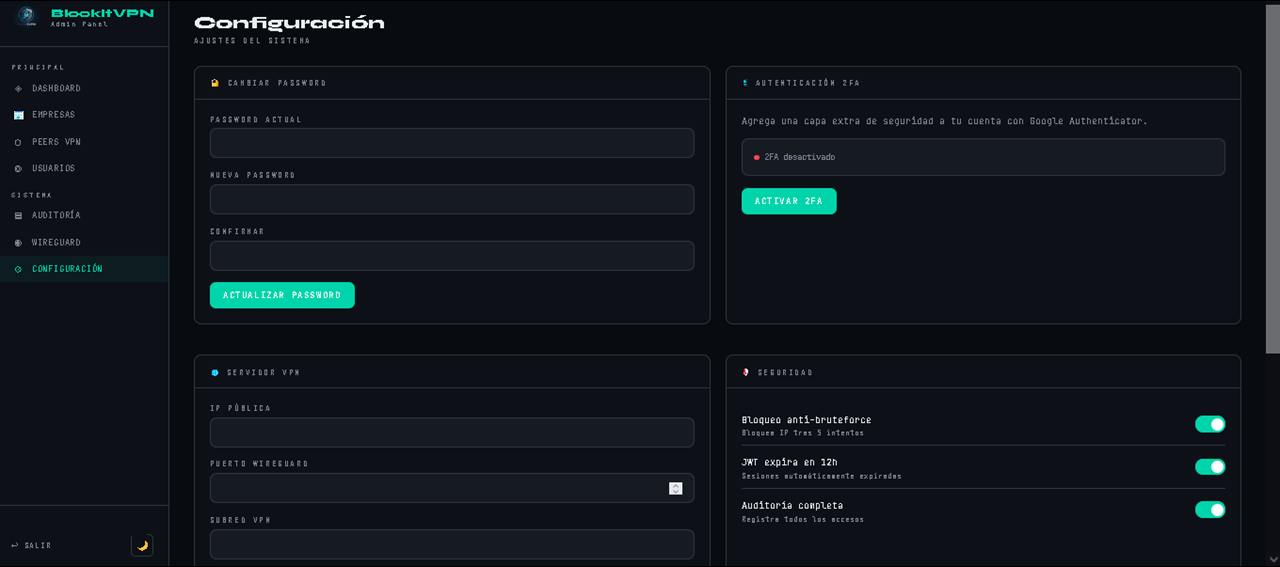Open Peers VPN menu item
The width and height of the screenshot is (1280, 567).
tap(84, 142)
